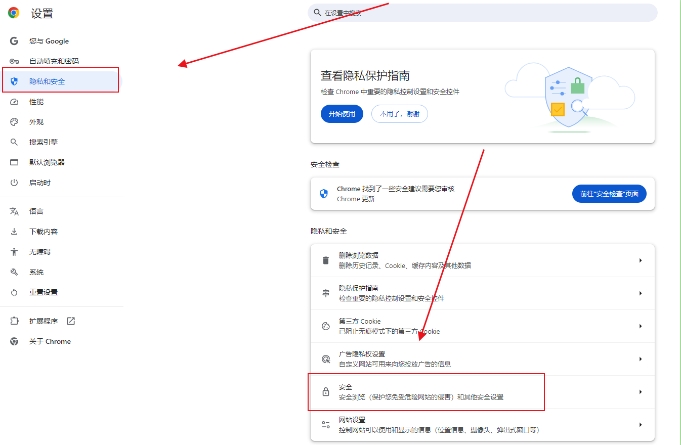Click the 隐私保护指南 row icon

(x=326, y=293)
